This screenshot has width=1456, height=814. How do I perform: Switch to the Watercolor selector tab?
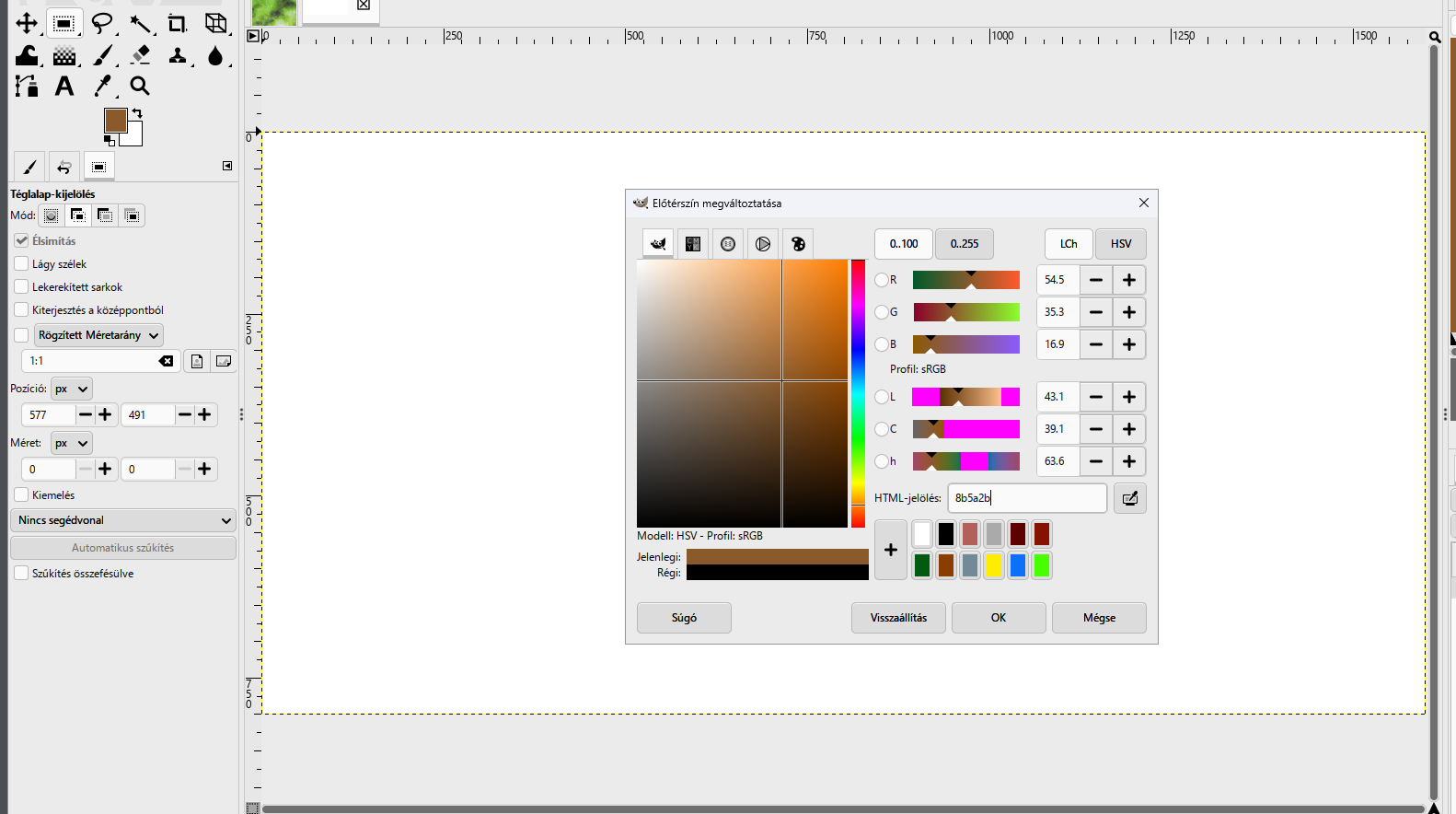click(x=728, y=244)
